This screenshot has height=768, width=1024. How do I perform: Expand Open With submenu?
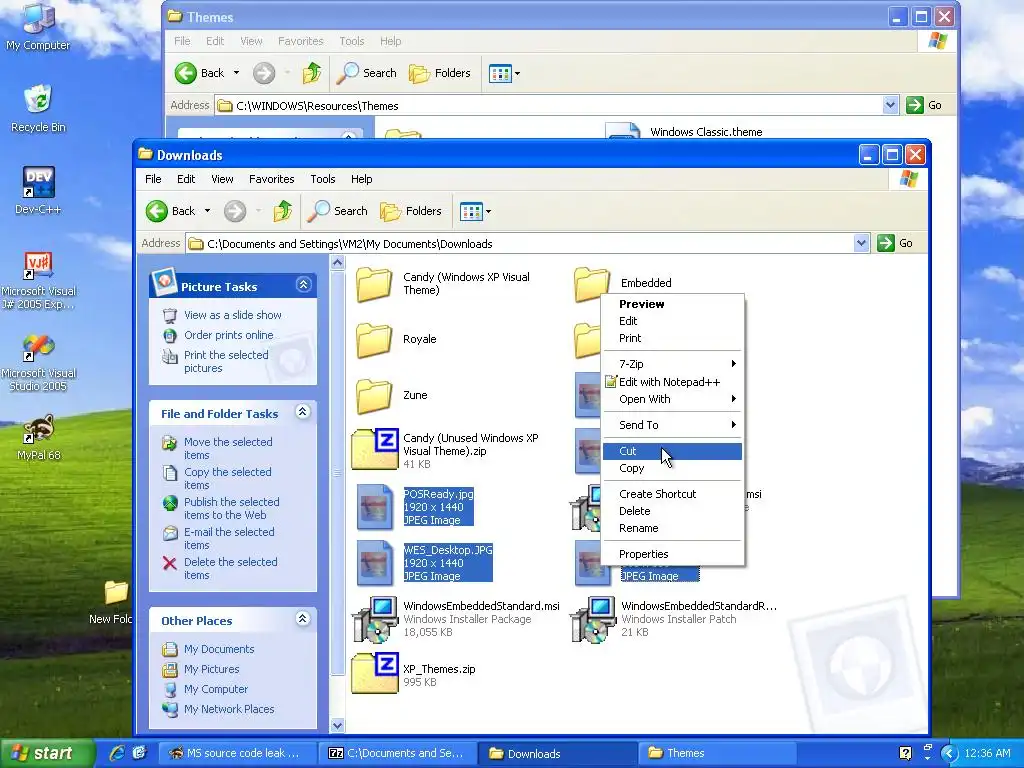point(672,399)
